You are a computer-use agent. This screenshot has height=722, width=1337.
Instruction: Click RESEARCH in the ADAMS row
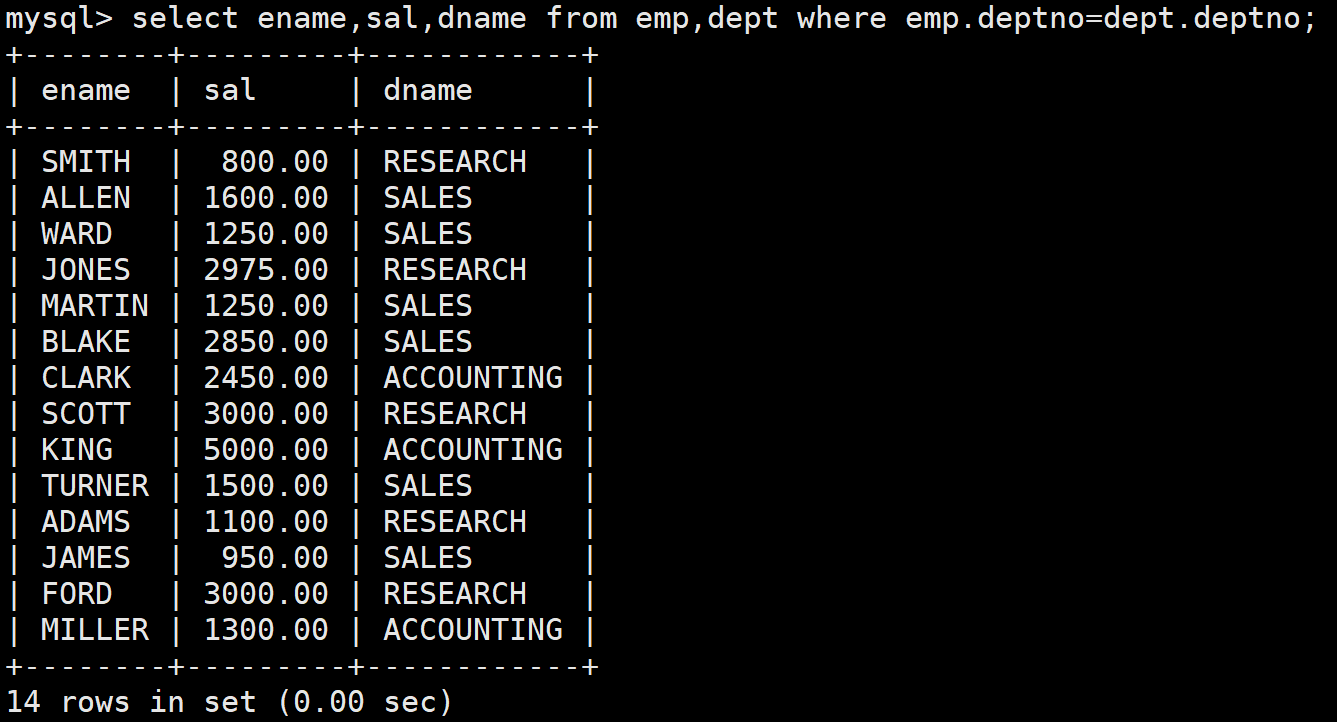[x=455, y=522]
